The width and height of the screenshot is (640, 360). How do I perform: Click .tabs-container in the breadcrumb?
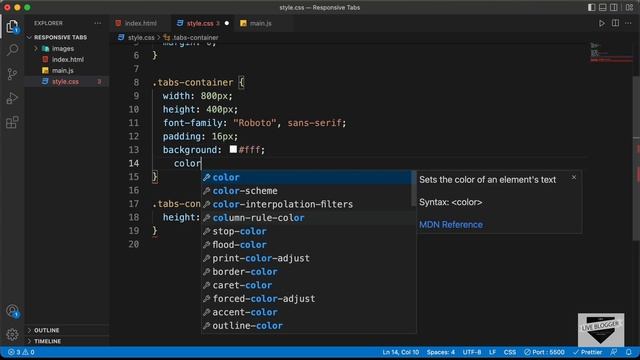point(195,38)
